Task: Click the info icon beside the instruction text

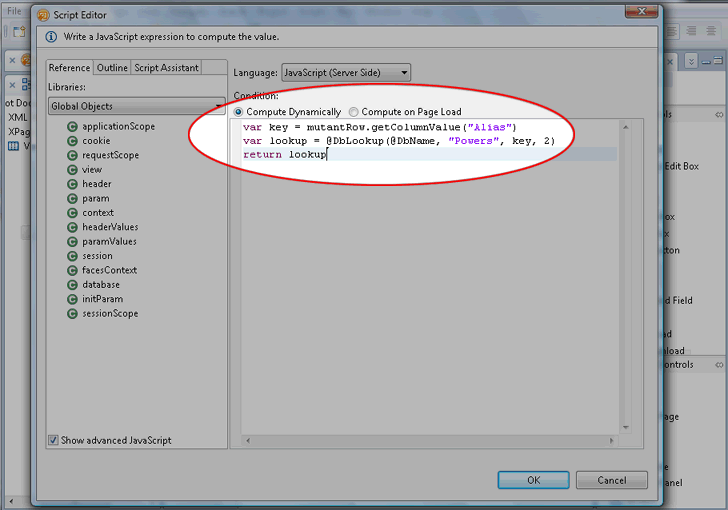Action: click(51, 37)
